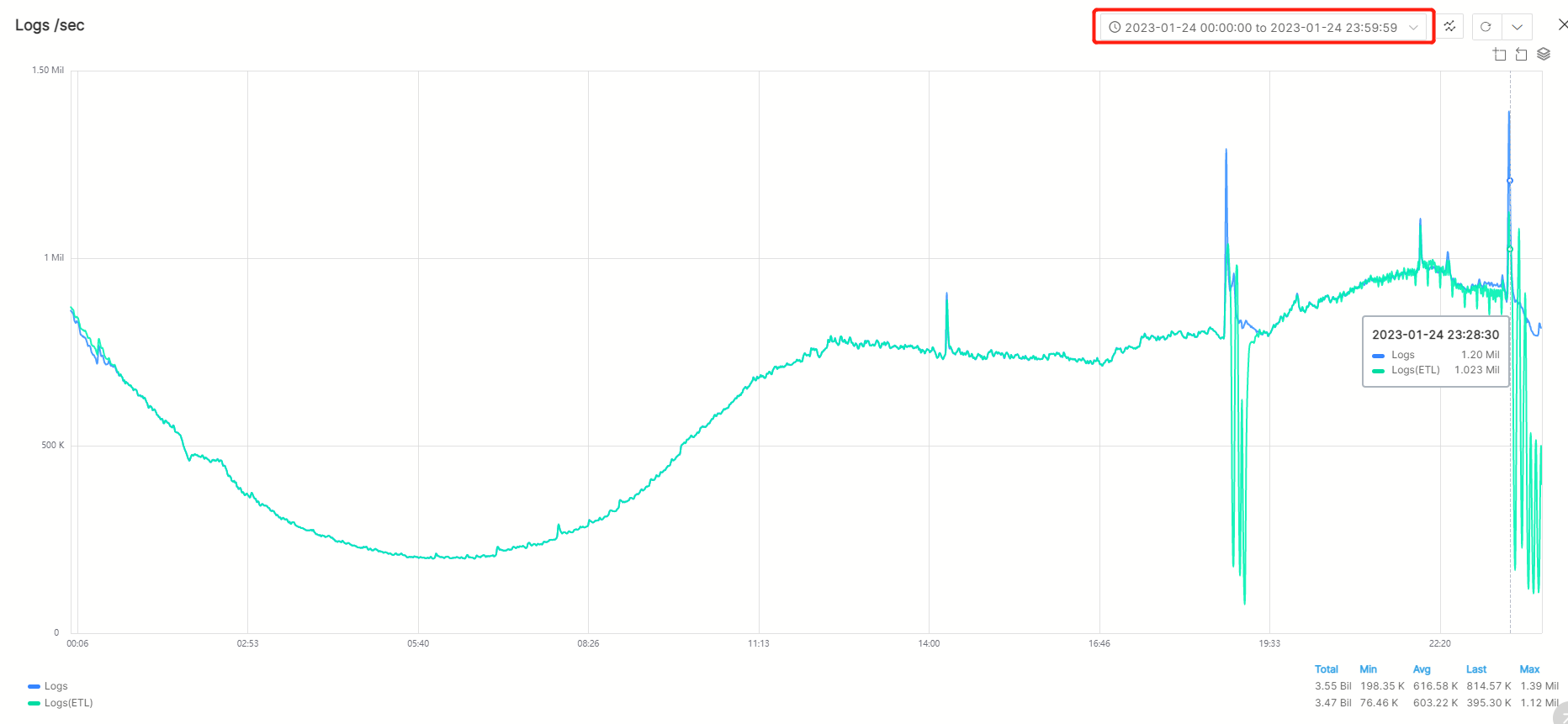Refresh the Logs /sec chart
Screen dimensions: 1568x724
click(1486, 27)
